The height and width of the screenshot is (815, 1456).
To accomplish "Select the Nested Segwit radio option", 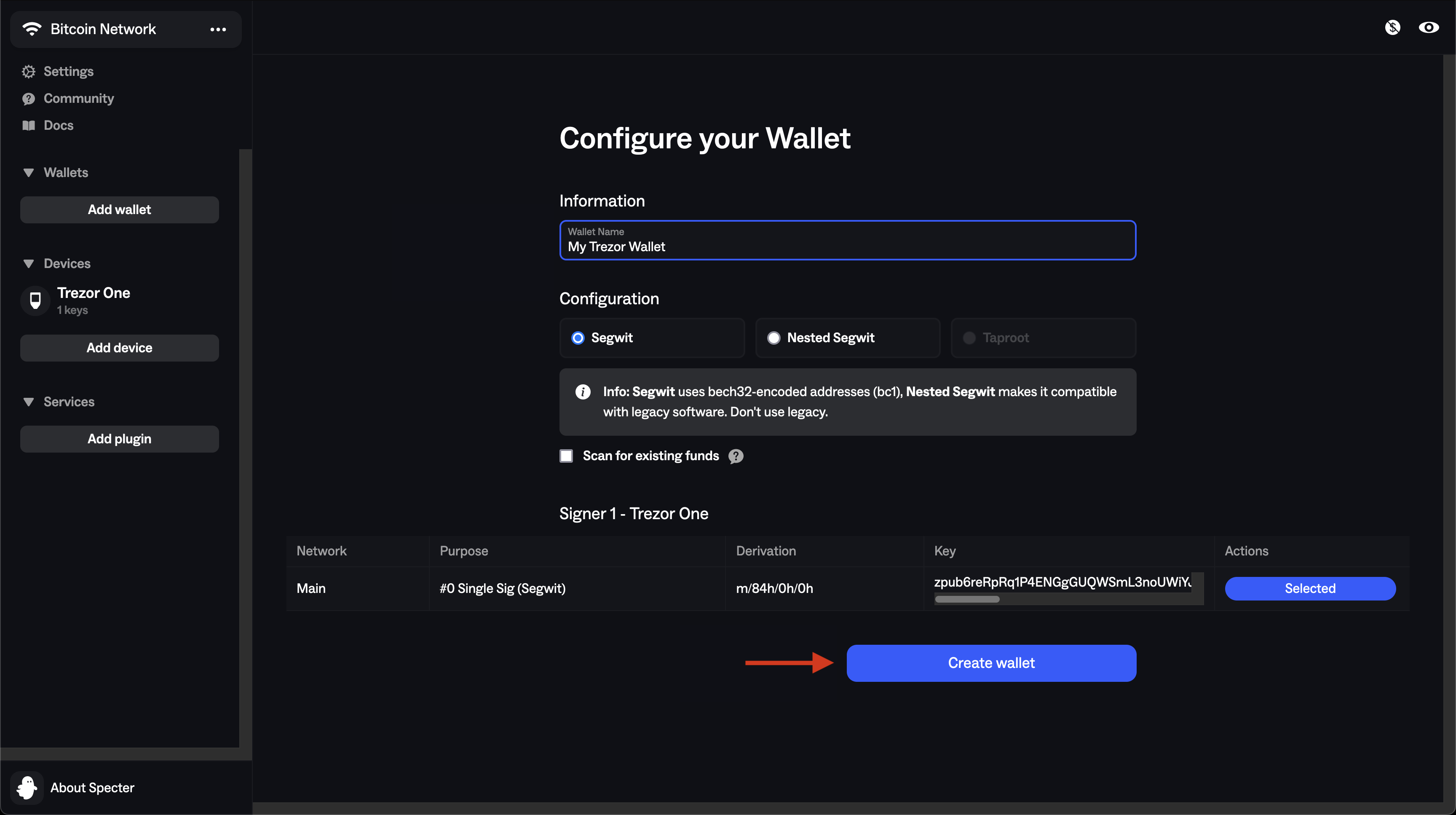I will click(773, 338).
